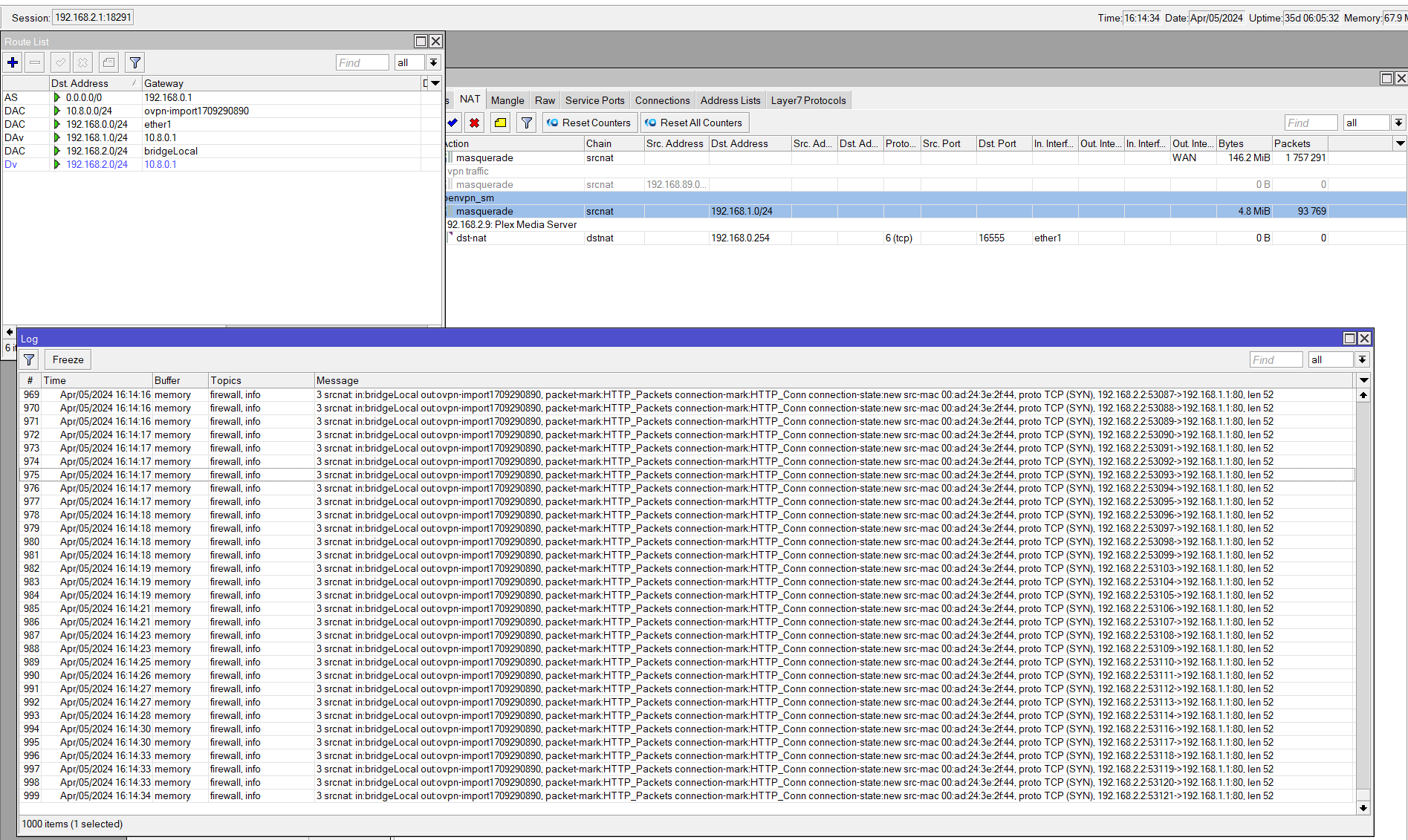Enable the NAT rule with the blue checkmark
The image size is (1408, 840).
pos(452,123)
